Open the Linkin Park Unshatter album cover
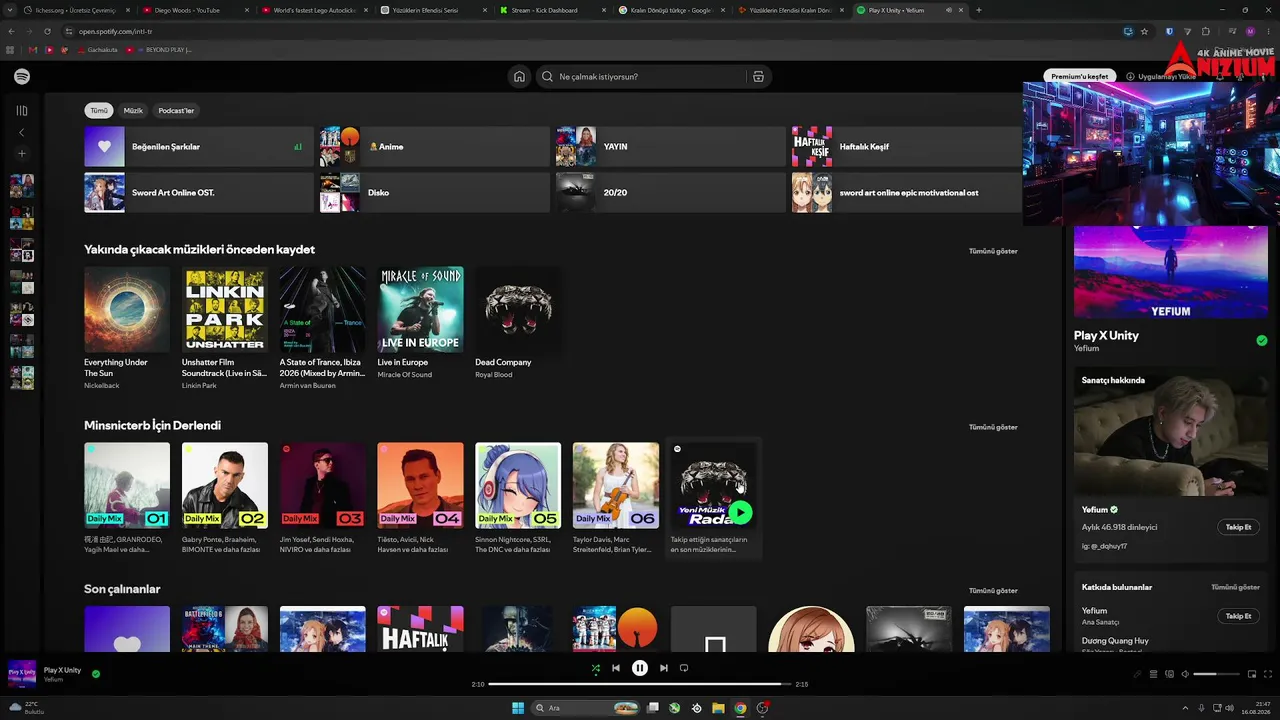The image size is (1280, 720). click(x=225, y=309)
